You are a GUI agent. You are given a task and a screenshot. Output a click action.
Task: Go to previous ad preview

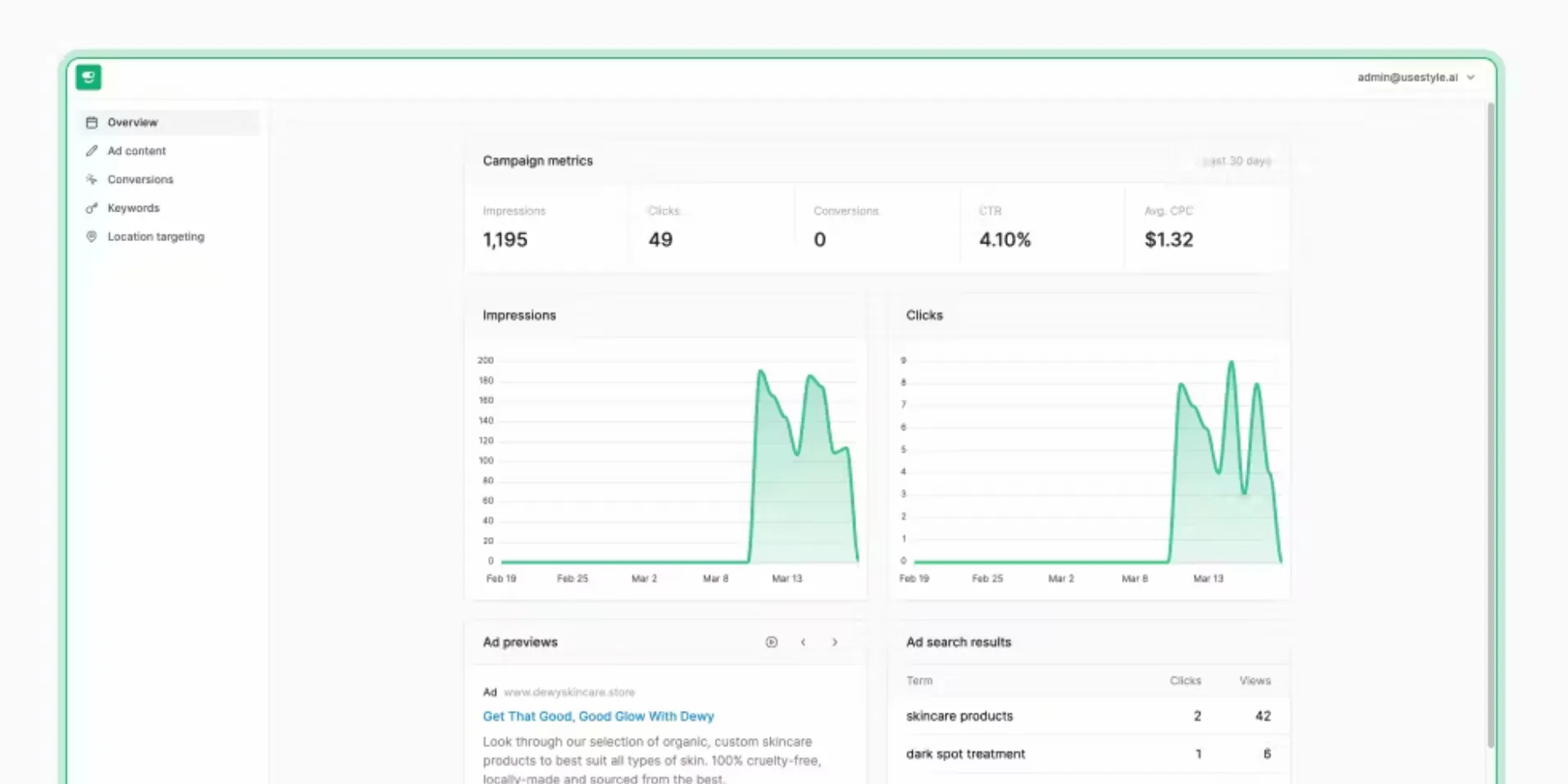click(803, 642)
